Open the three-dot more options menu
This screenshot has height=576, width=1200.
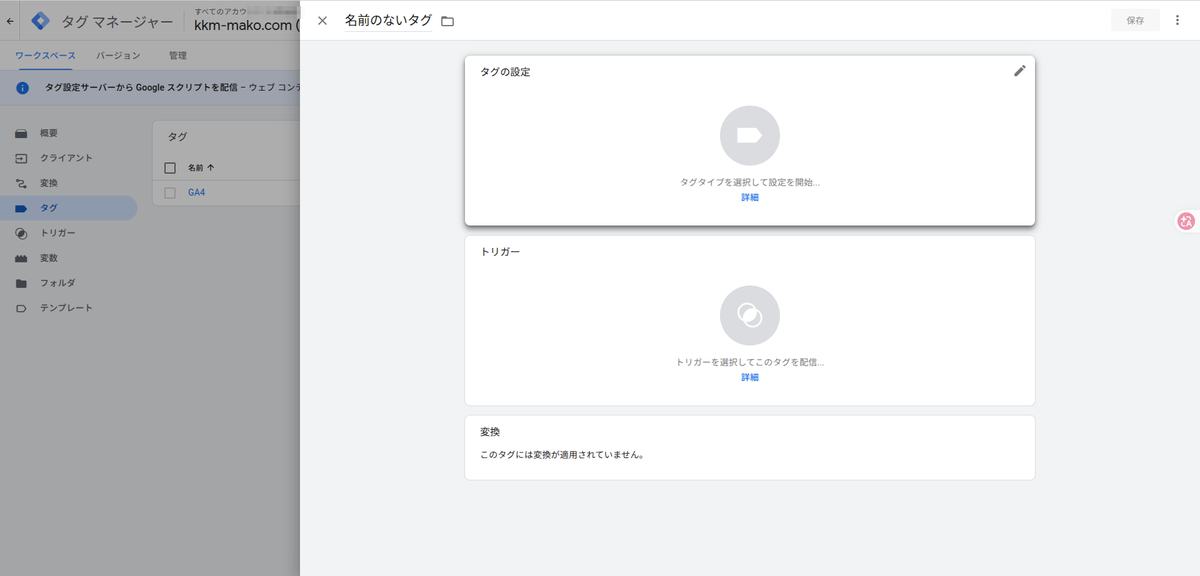(x=1177, y=20)
